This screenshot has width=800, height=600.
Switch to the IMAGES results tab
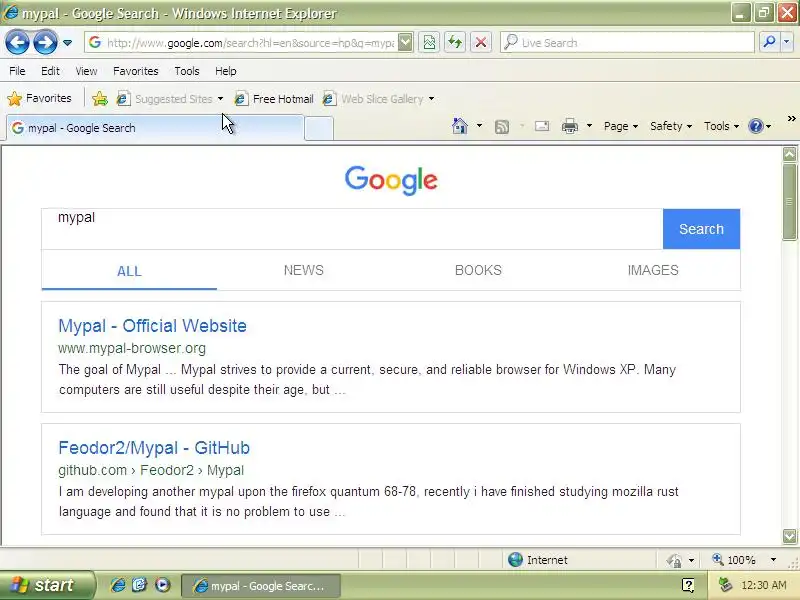tap(653, 270)
